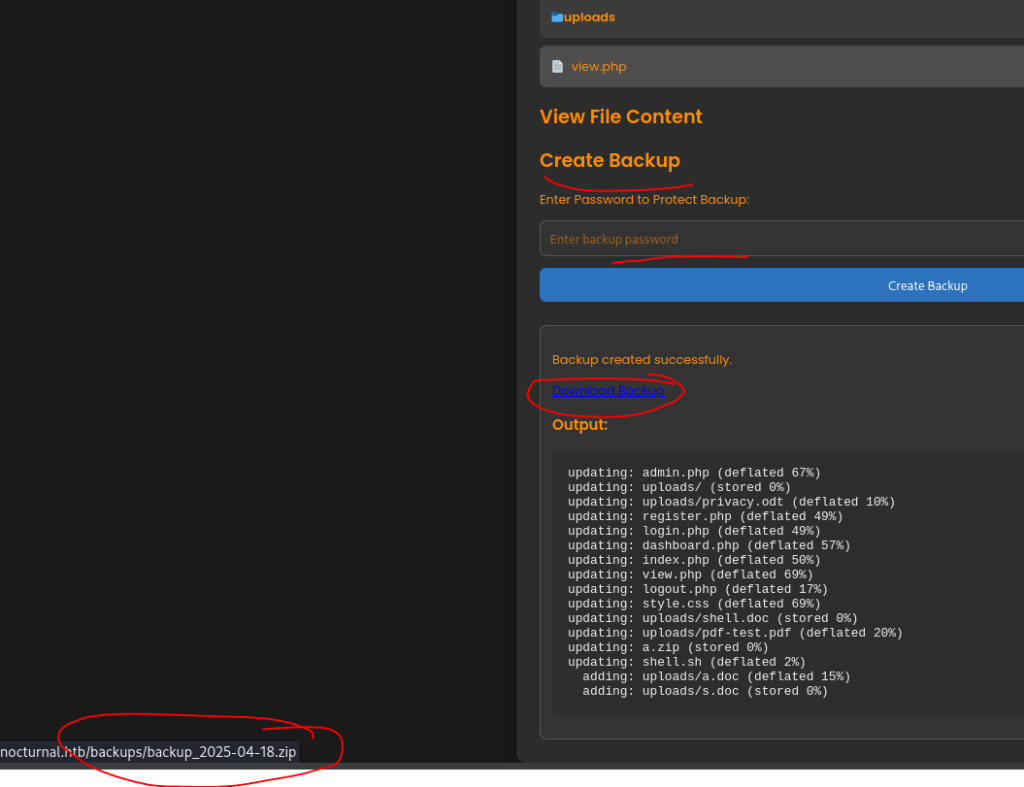Open the uploads folder link
Viewport: 1024px width, 787px height.
[589, 17]
